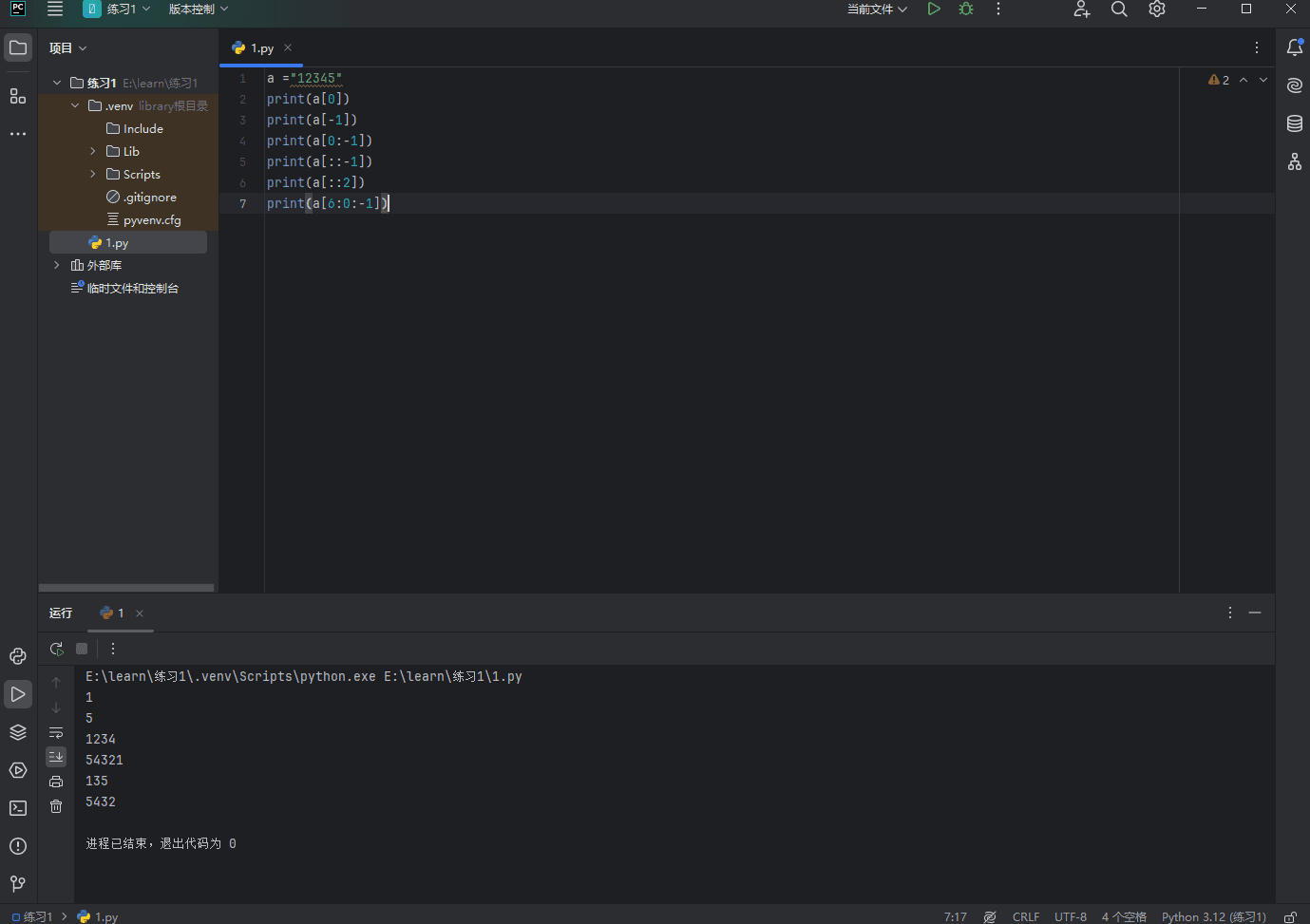Open the Terminal tool window

[x=18, y=808]
